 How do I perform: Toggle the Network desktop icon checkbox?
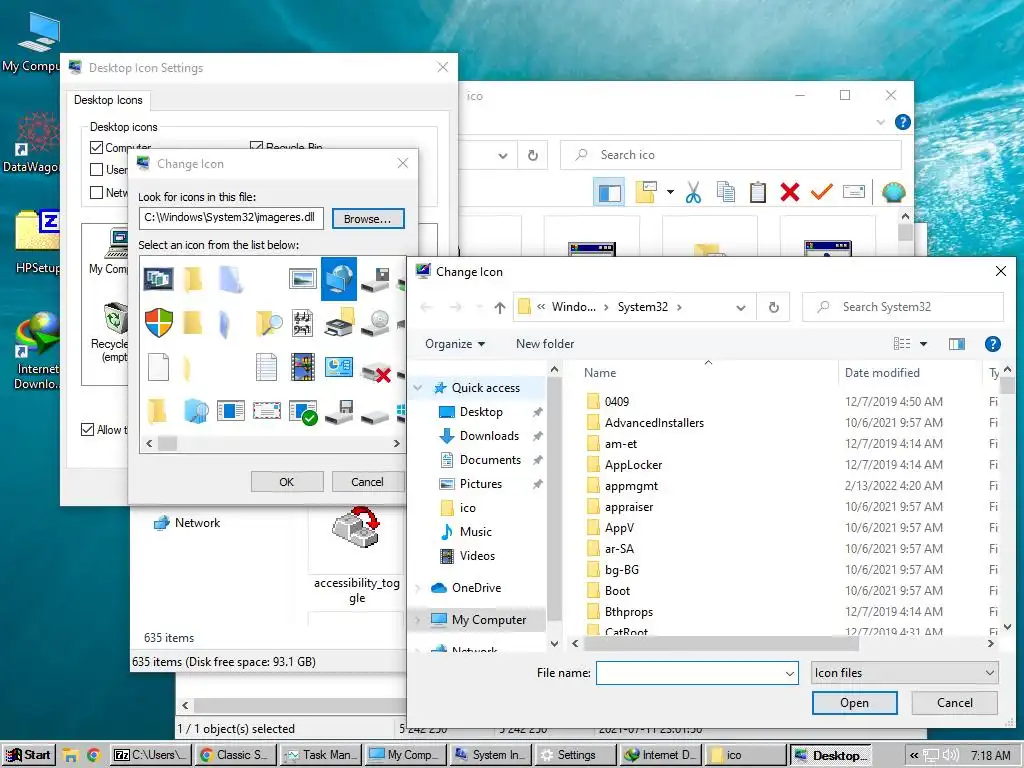[x=97, y=192]
